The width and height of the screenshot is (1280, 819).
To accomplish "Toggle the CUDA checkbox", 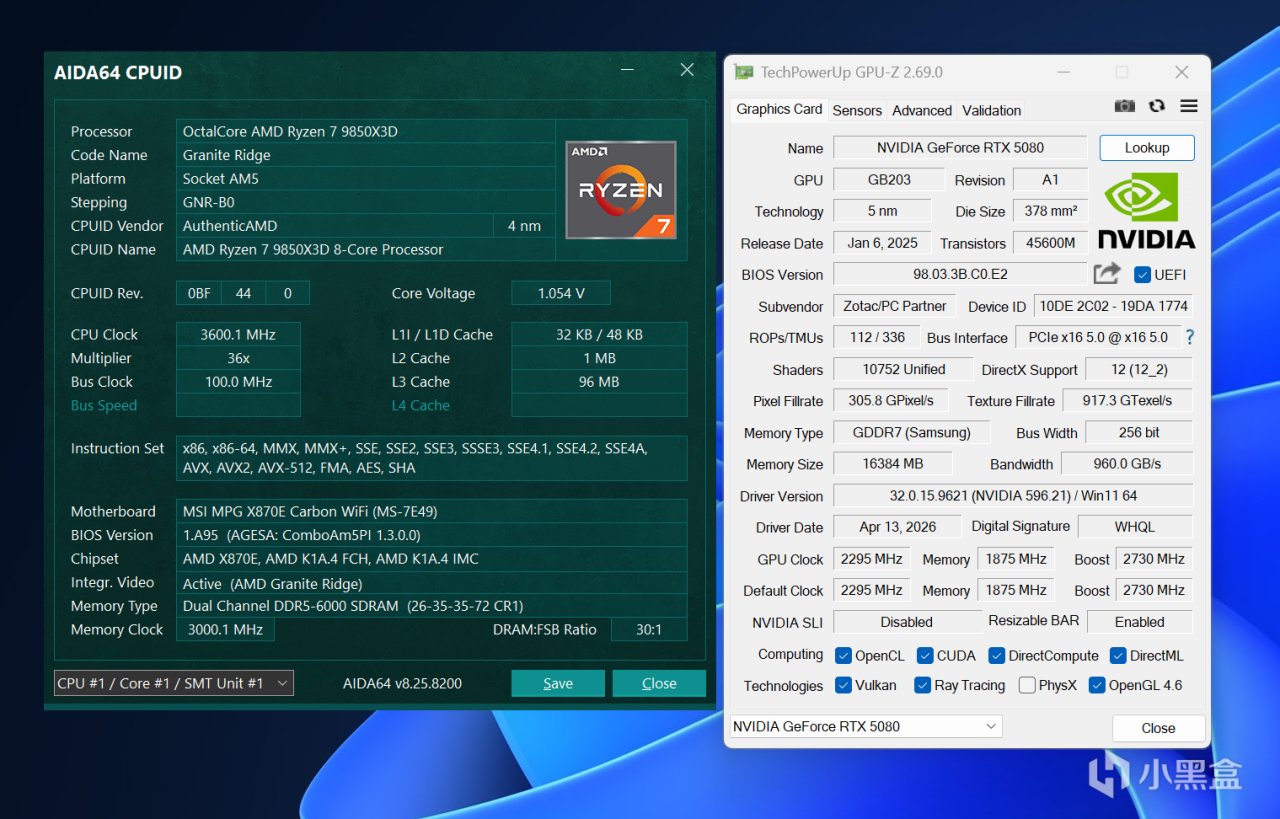I will [925, 656].
